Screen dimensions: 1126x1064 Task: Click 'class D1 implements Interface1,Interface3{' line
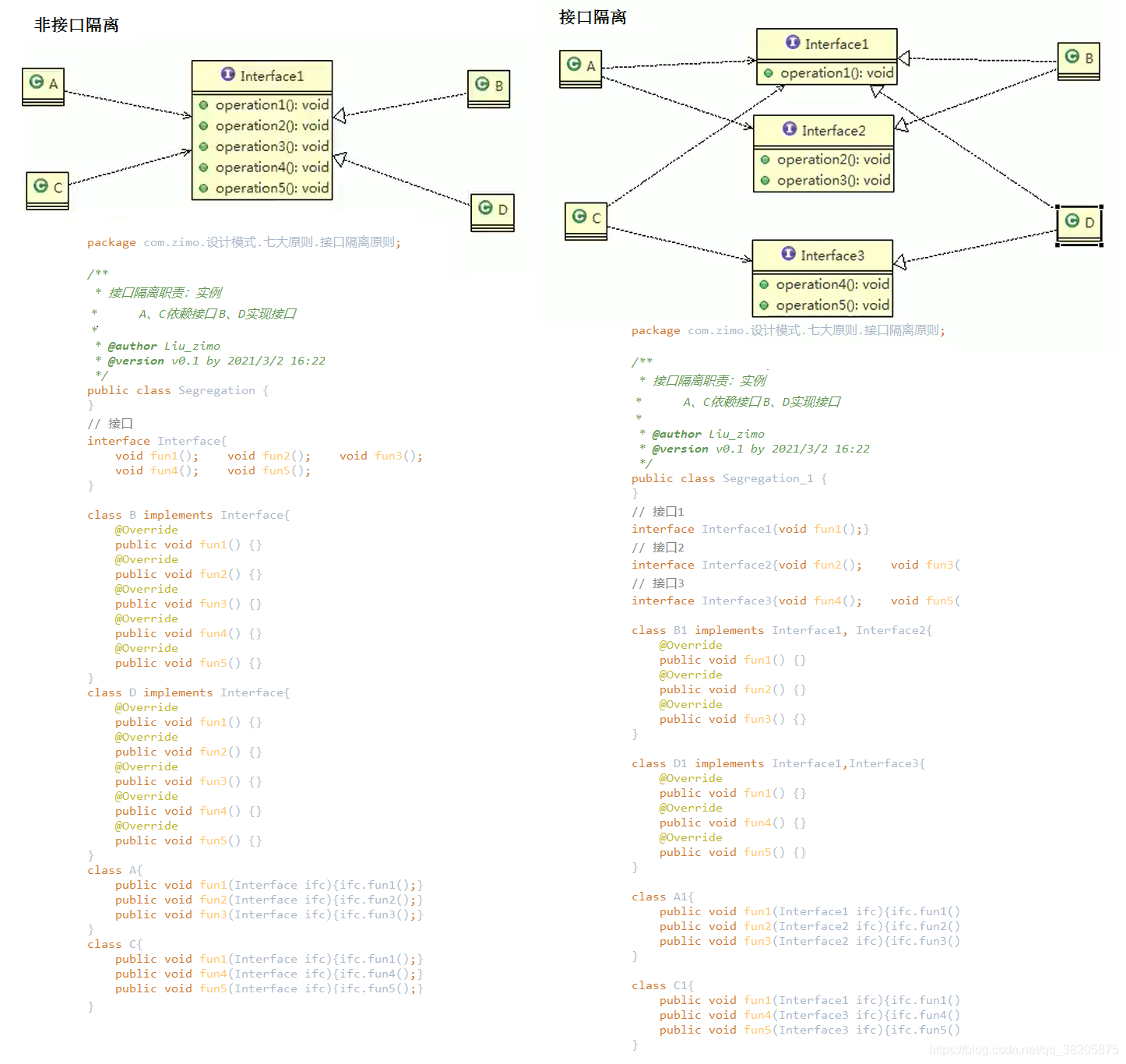pos(778,763)
